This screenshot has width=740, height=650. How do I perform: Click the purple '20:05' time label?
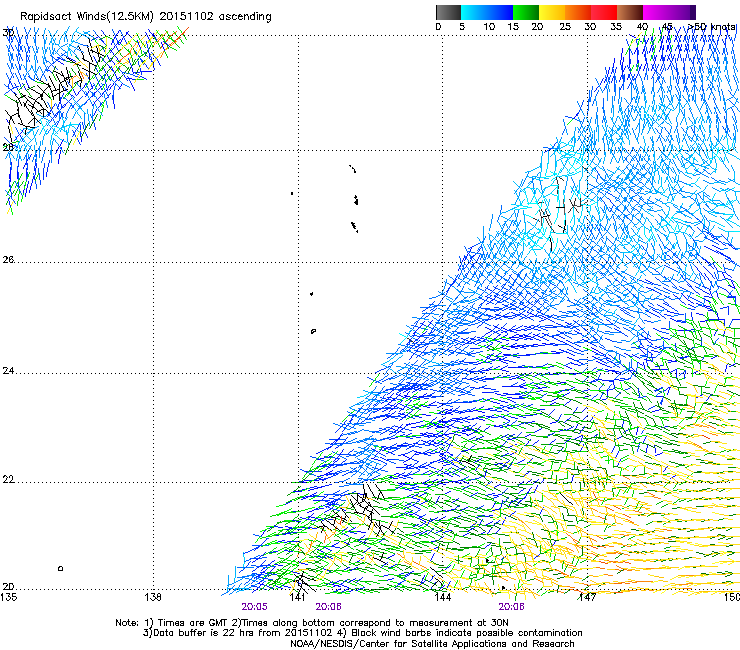254,607
